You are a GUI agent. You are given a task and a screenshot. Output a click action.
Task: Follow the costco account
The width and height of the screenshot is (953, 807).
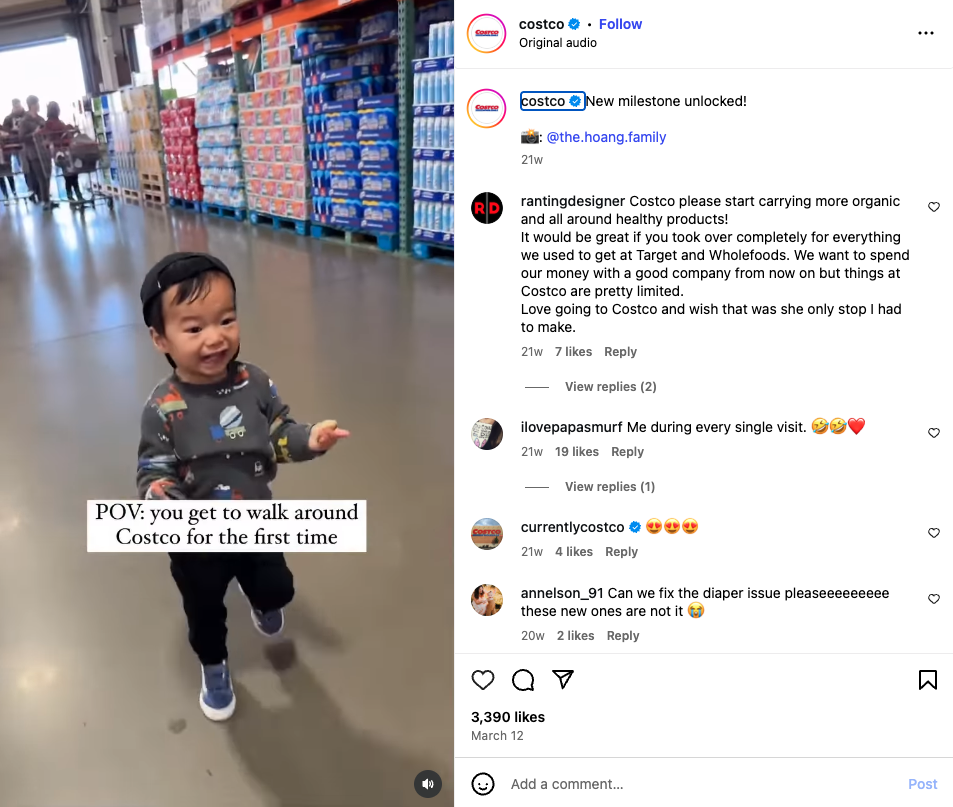[620, 24]
